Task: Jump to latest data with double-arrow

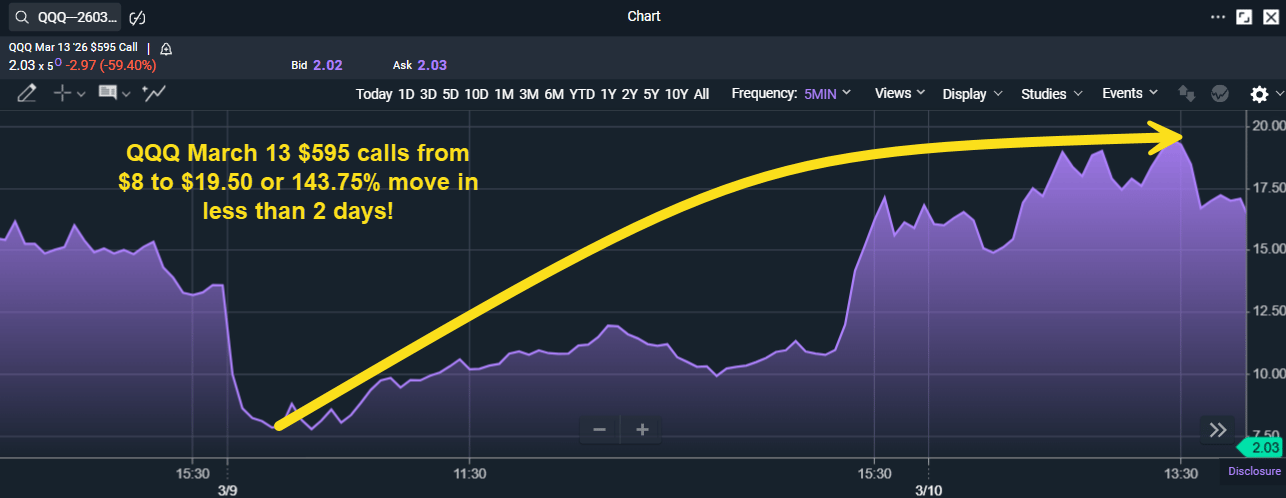Action: point(1217,430)
